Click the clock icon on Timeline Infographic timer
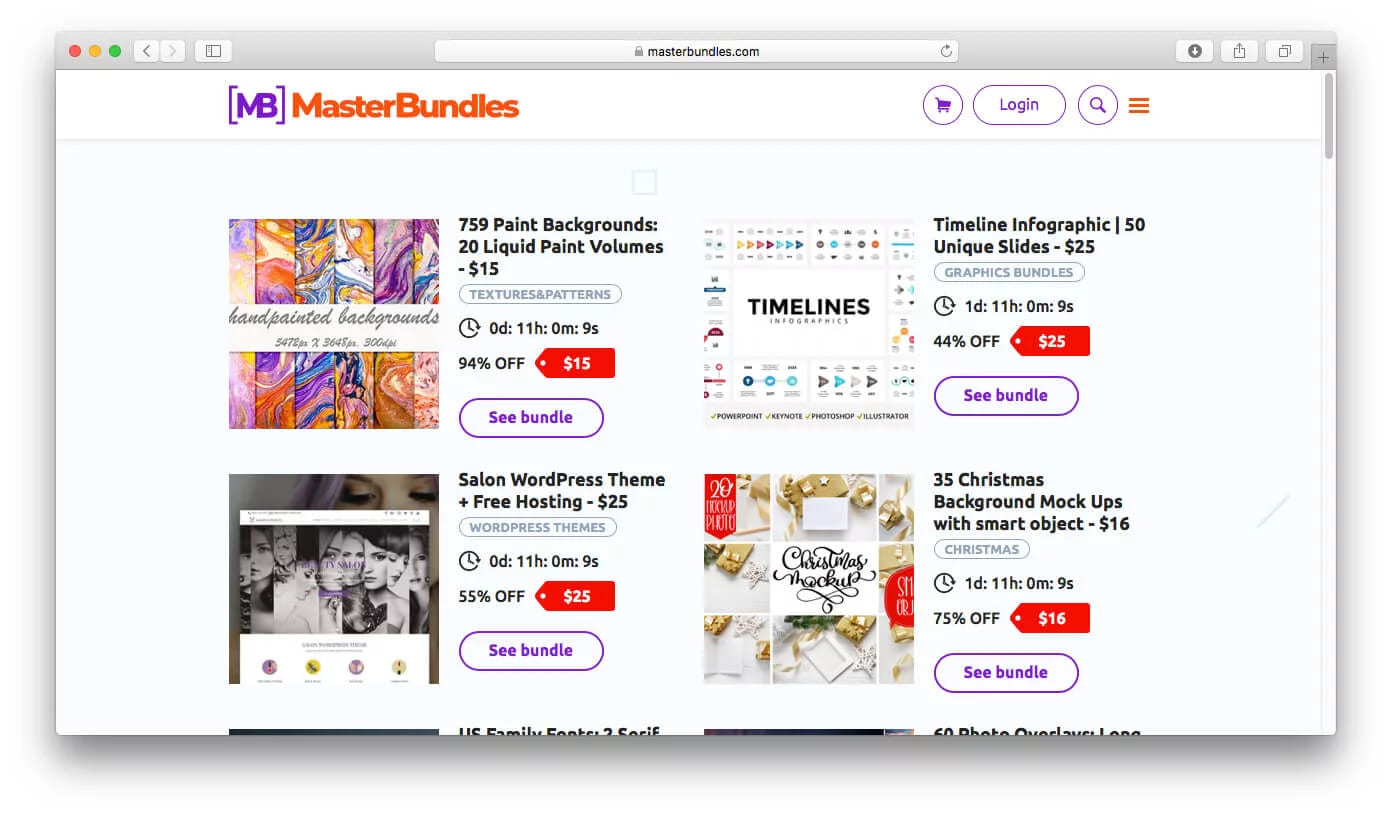This screenshot has height=815, width=1392. pos(944,306)
